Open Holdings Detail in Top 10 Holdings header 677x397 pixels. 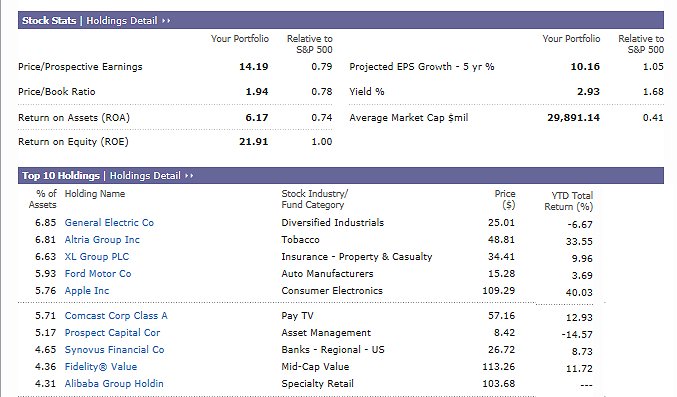point(145,176)
